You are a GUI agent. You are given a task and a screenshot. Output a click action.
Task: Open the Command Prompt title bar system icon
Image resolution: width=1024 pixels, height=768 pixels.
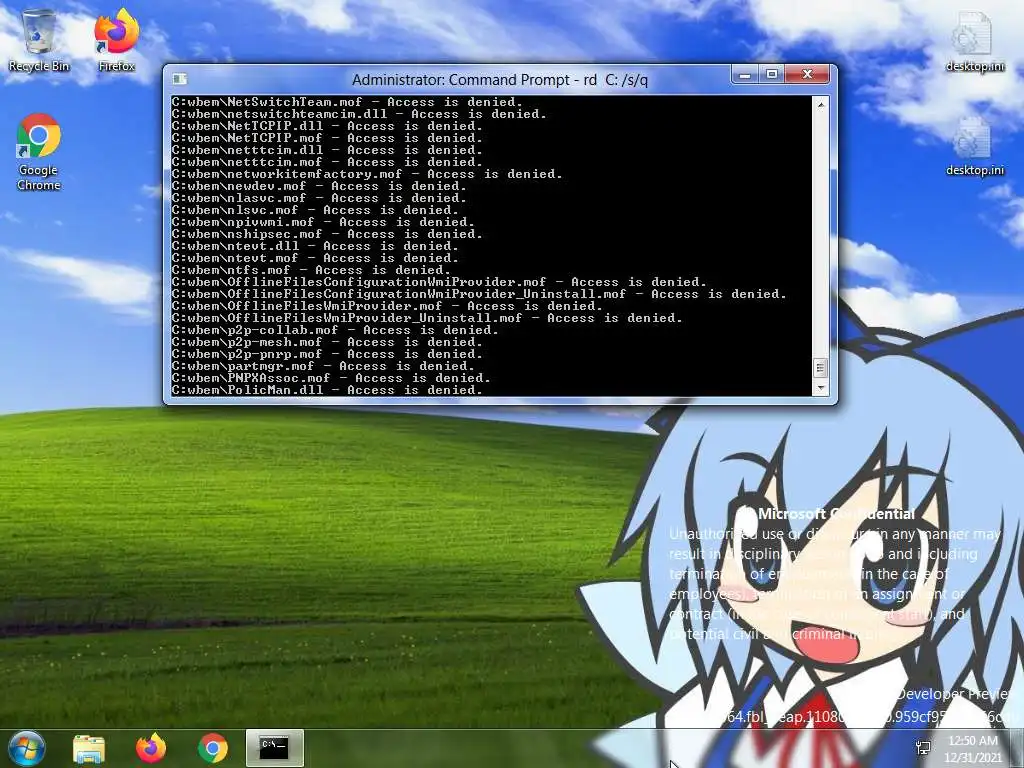pyautogui.click(x=180, y=80)
